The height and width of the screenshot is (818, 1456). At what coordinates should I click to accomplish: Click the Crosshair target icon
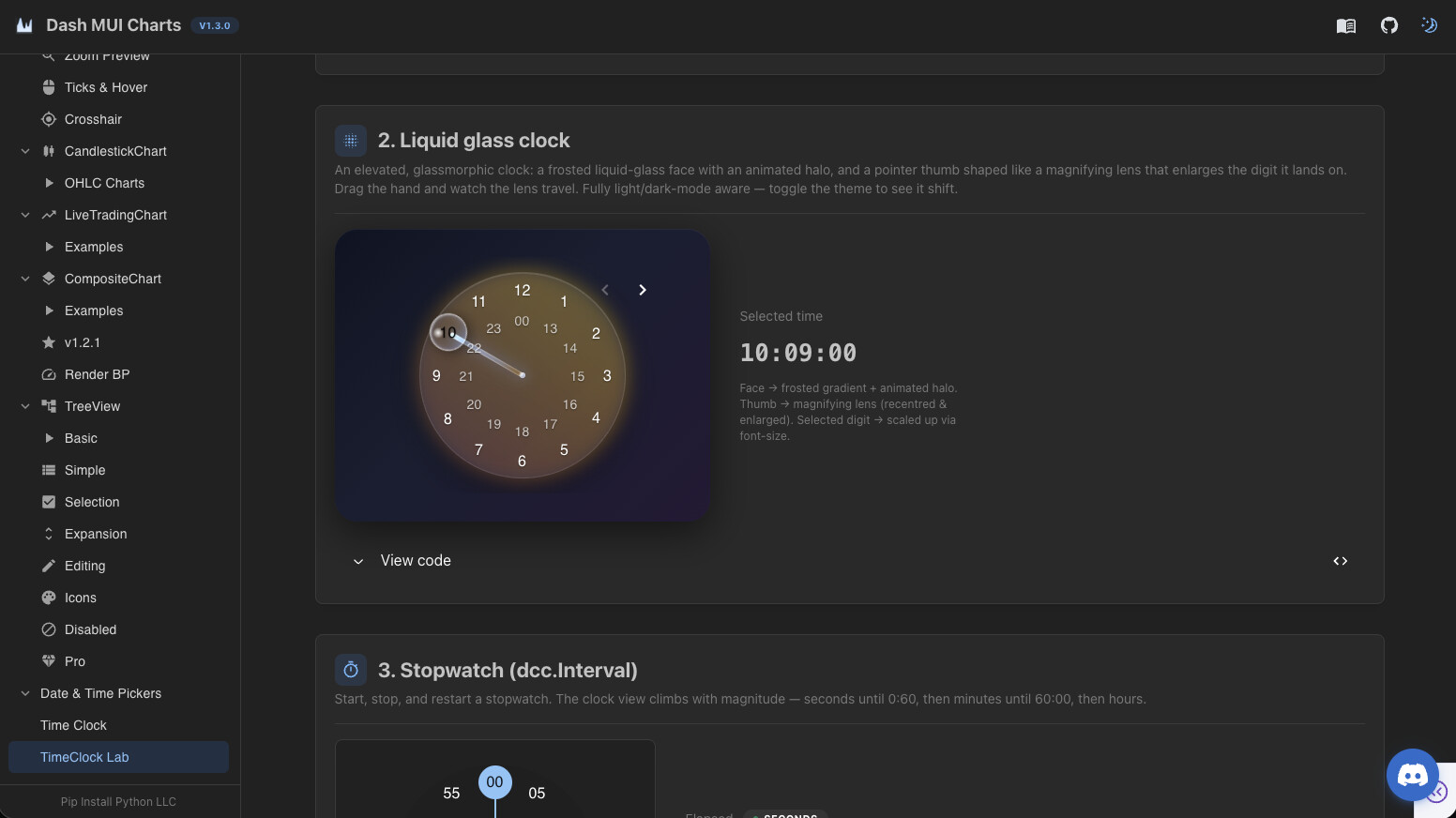click(49, 119)
